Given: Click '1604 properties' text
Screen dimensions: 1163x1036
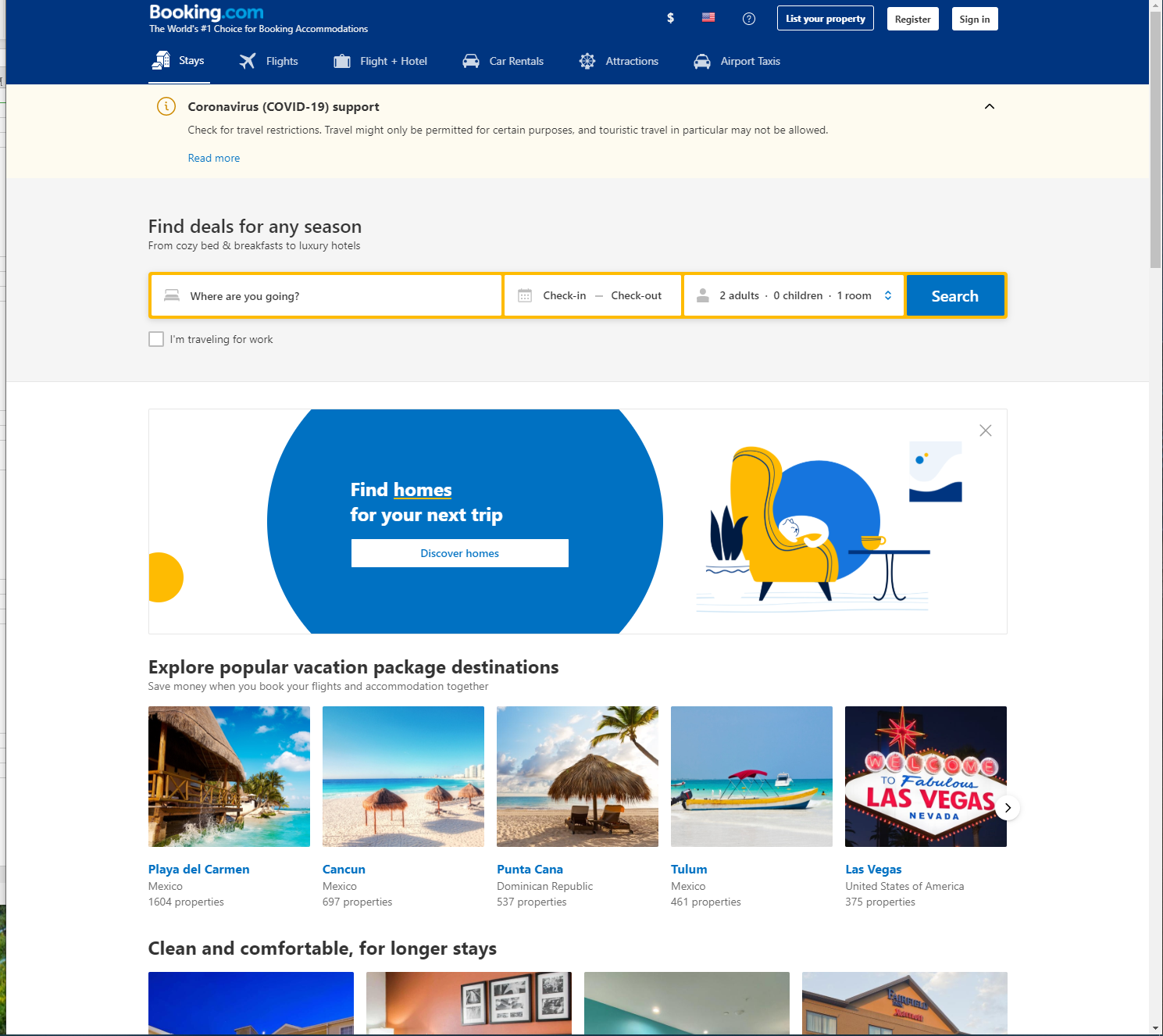Looking at the screenshot, I should click(x=186, y=902).
